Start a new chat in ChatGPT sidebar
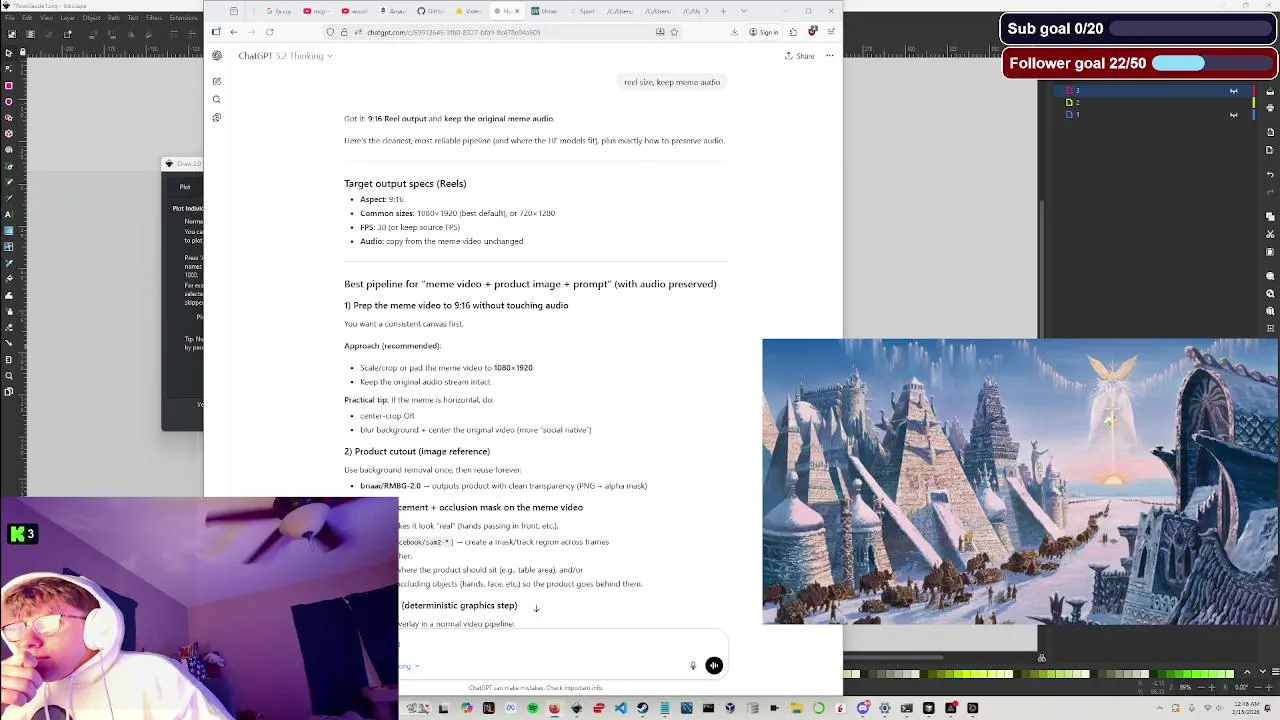Image resolution: width=1280 pixels, height=720 pixels. pos(217,81)
